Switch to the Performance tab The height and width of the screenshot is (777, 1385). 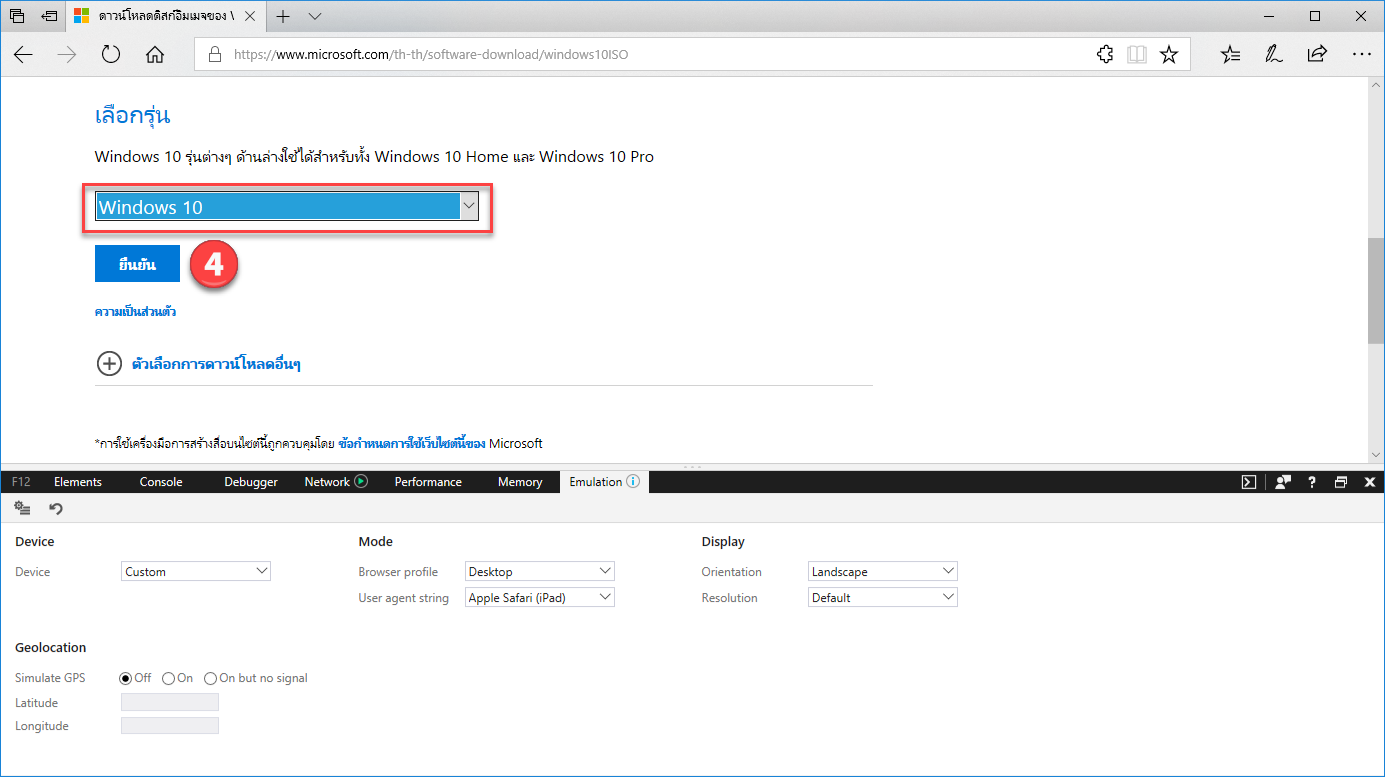click(x=428, y=482)
